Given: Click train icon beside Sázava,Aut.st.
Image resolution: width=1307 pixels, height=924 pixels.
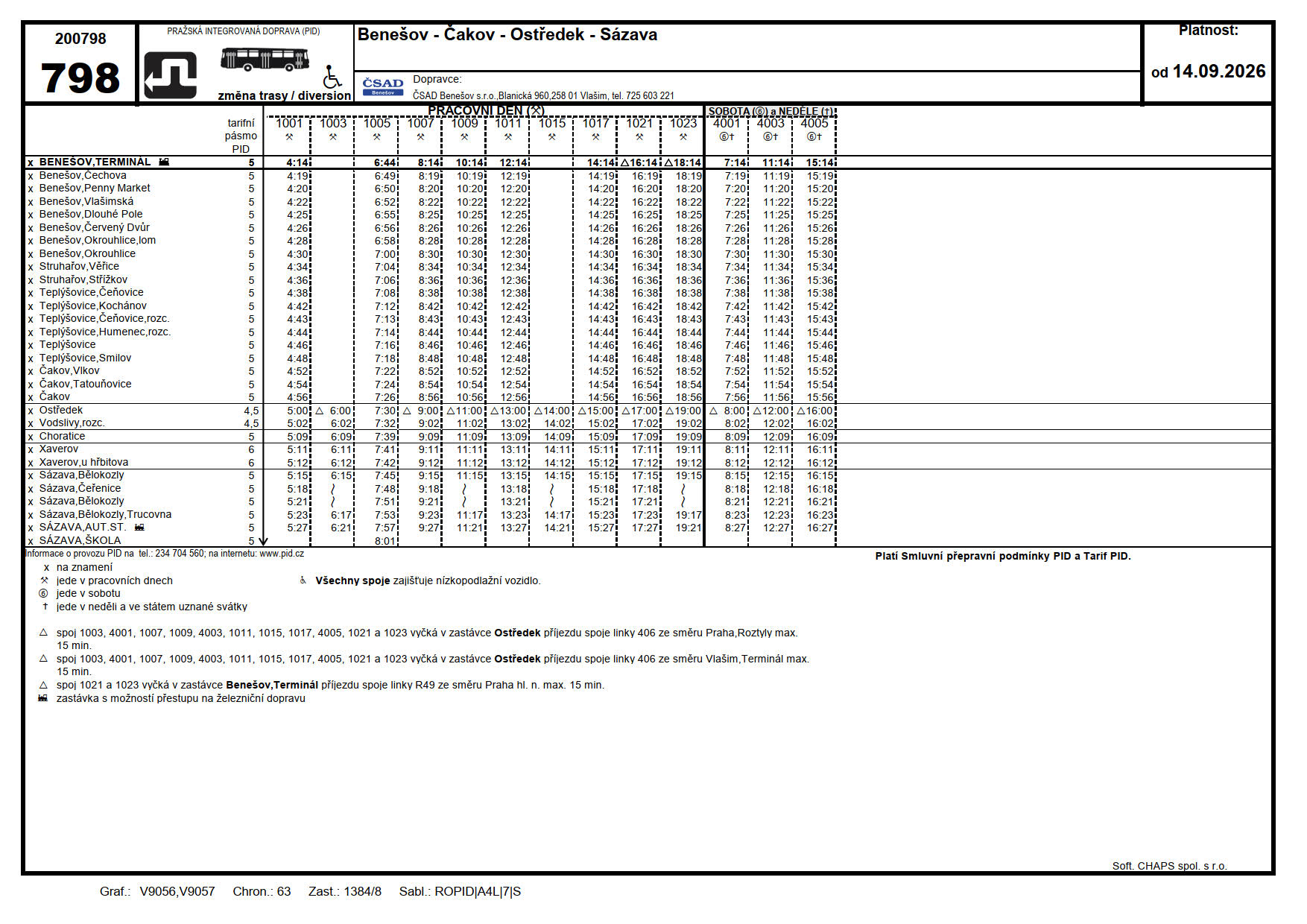Looking at the screenshot, I should point(139,528).
